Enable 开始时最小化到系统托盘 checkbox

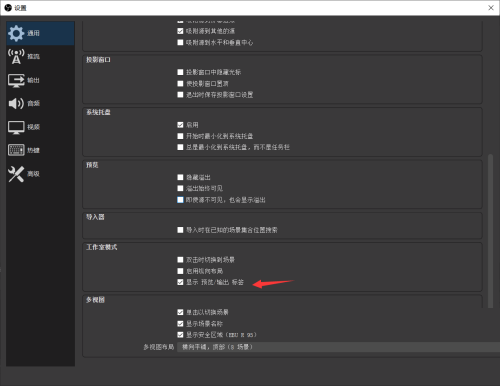coord(180,136)
